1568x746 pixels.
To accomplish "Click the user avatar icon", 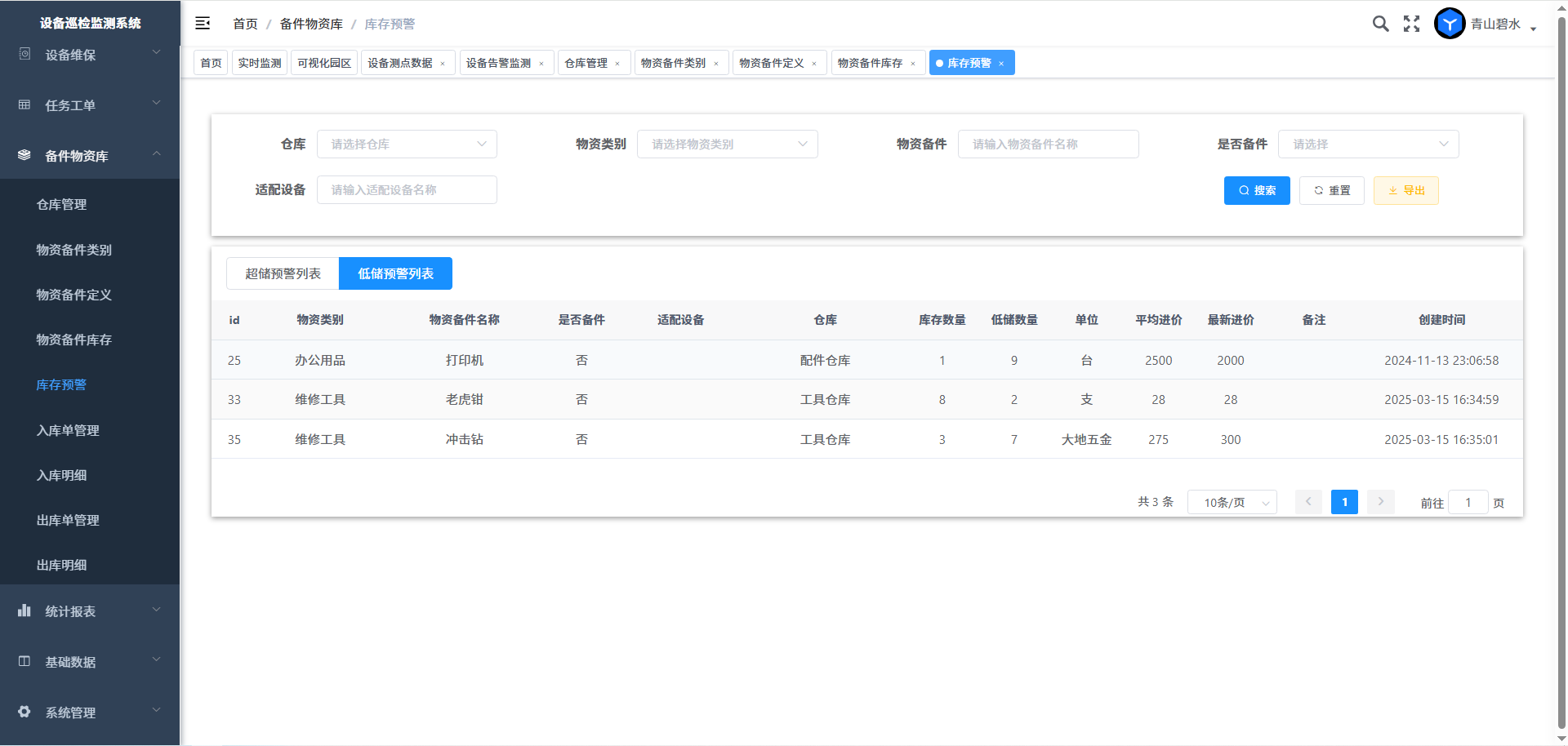I will 1450,24.
